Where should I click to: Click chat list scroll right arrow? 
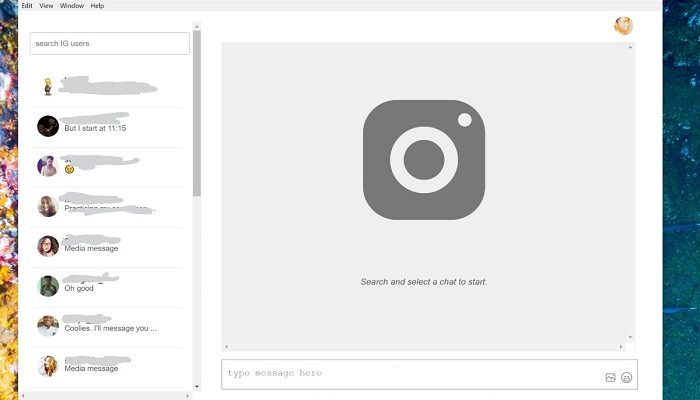(188, 396)
